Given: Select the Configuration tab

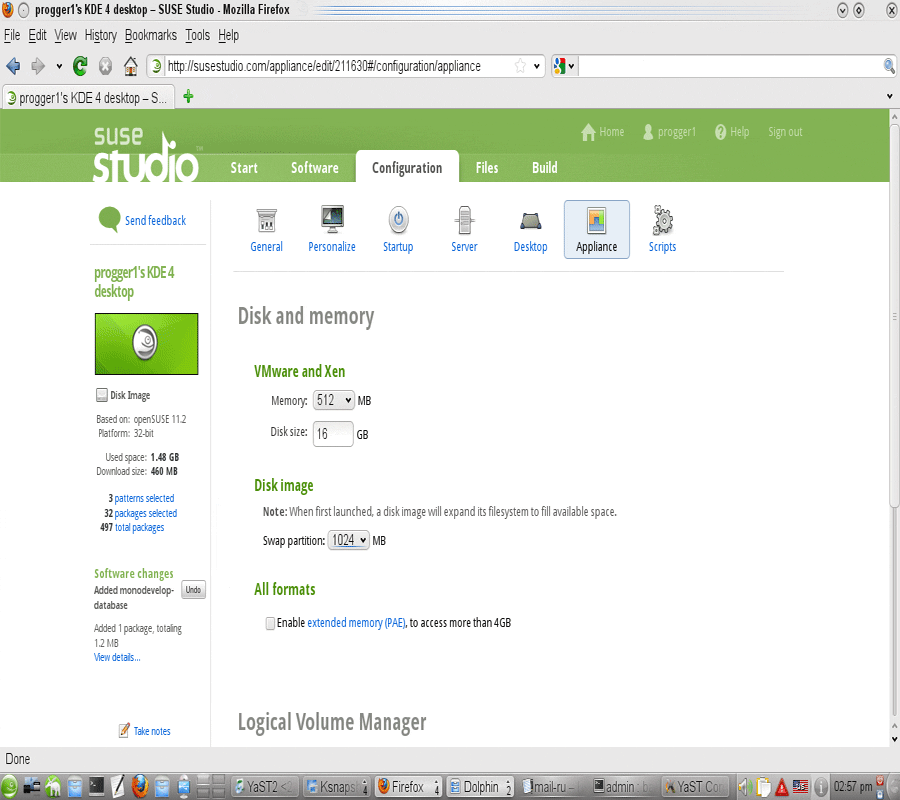Looking at the screenshot, I should [x=407, y=166].
